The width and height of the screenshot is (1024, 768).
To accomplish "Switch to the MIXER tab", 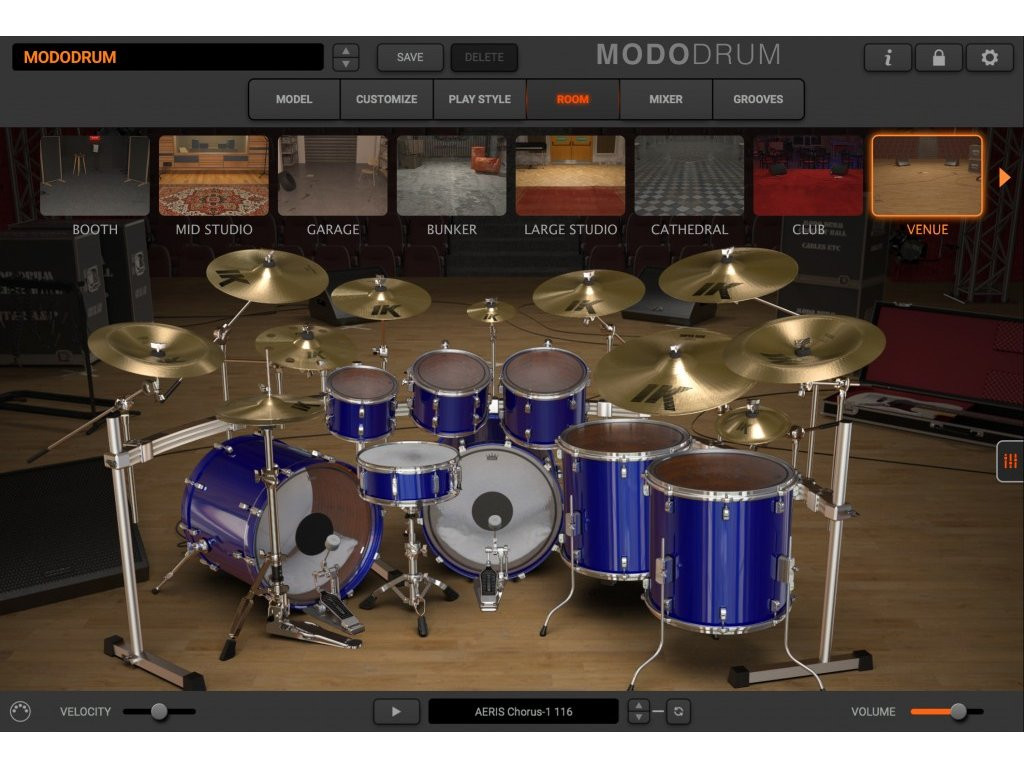I will (665, 99).
